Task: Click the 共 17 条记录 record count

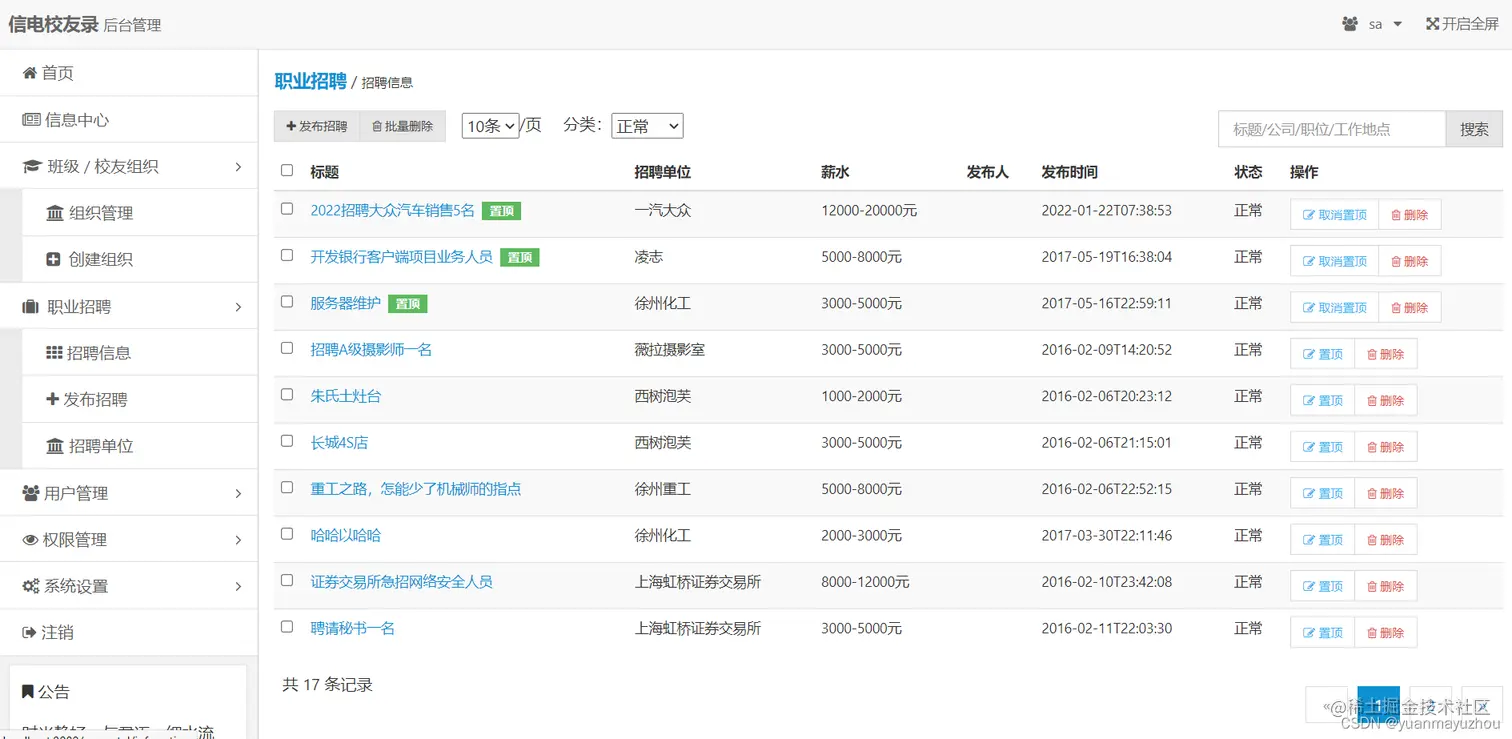Action: coord(327,685)
